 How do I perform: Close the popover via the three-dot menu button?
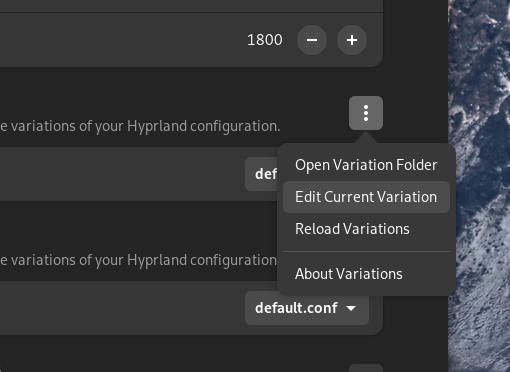[366, 113]
